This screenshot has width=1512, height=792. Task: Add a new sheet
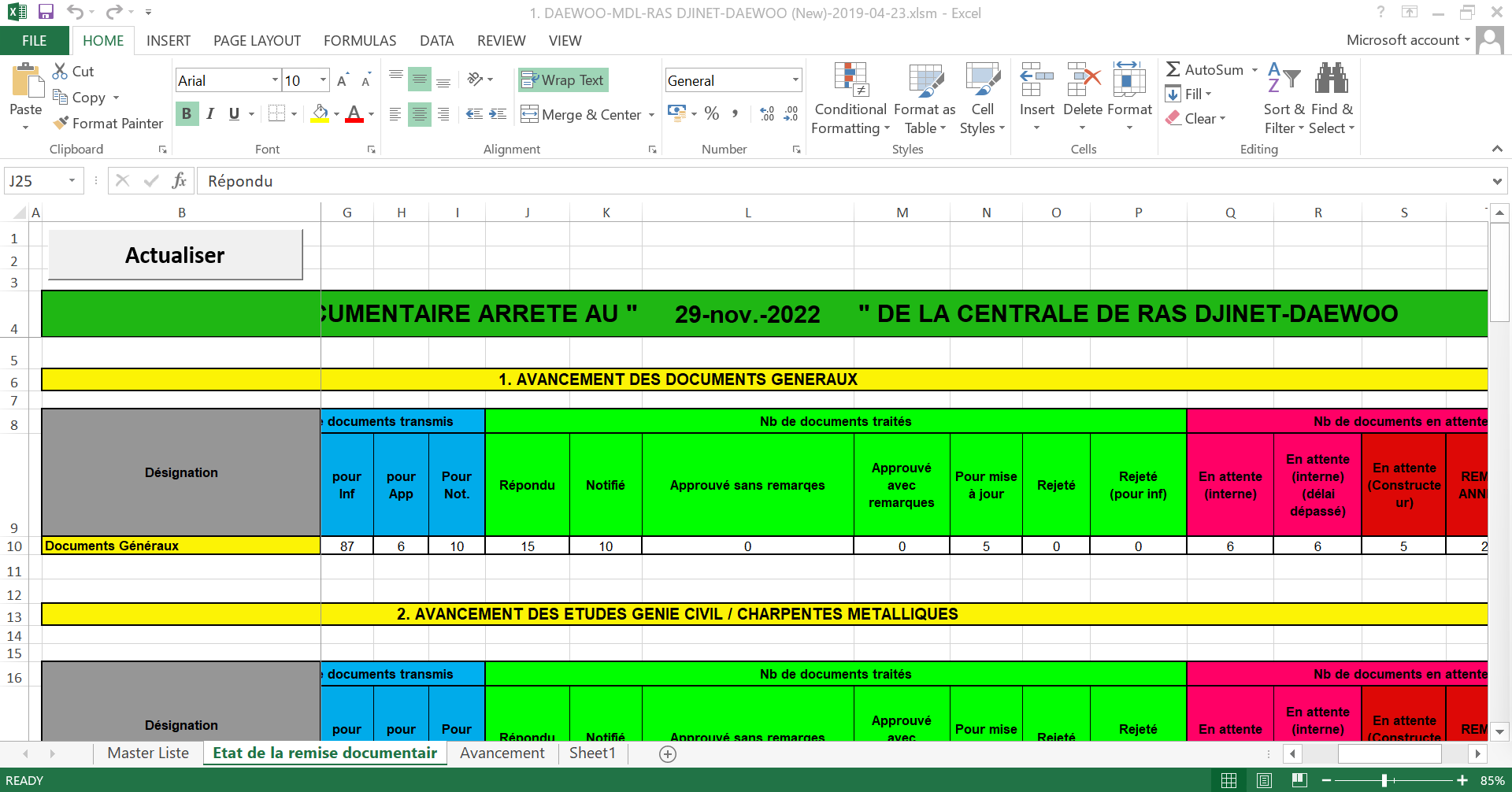pyautogui.click(x=668, y=754)
